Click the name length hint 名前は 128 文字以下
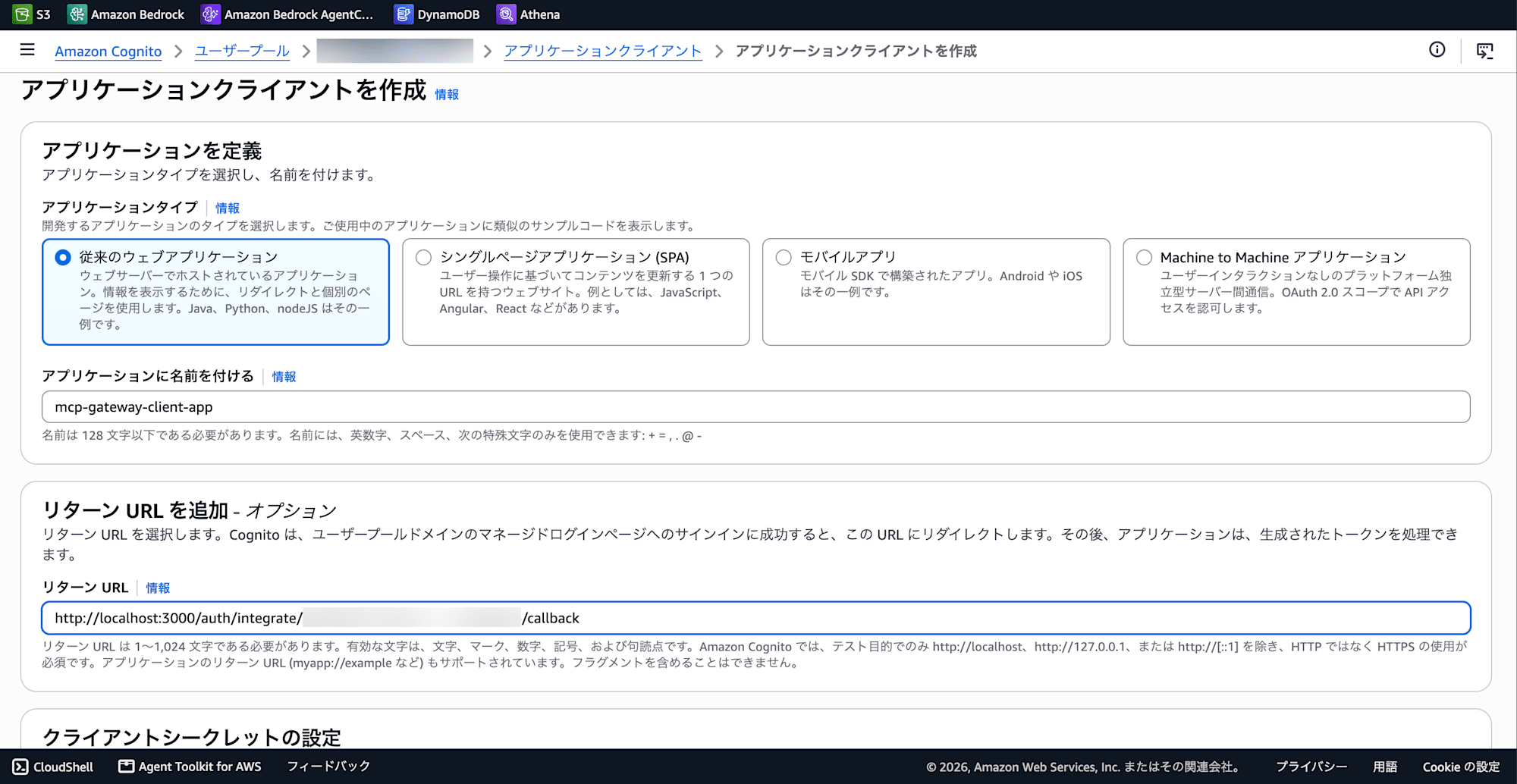1517x784 pixels. coord(372,435)
